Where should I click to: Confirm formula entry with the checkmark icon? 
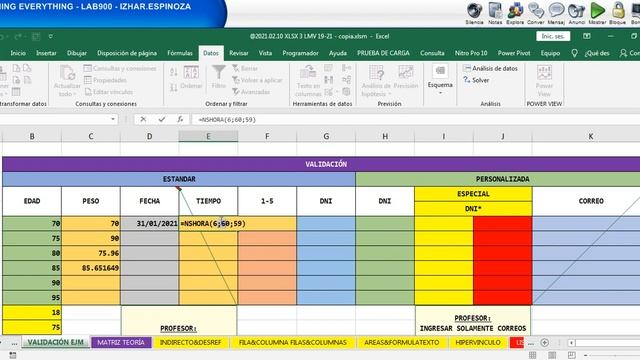pyautogui.click(x=162, y=119)
